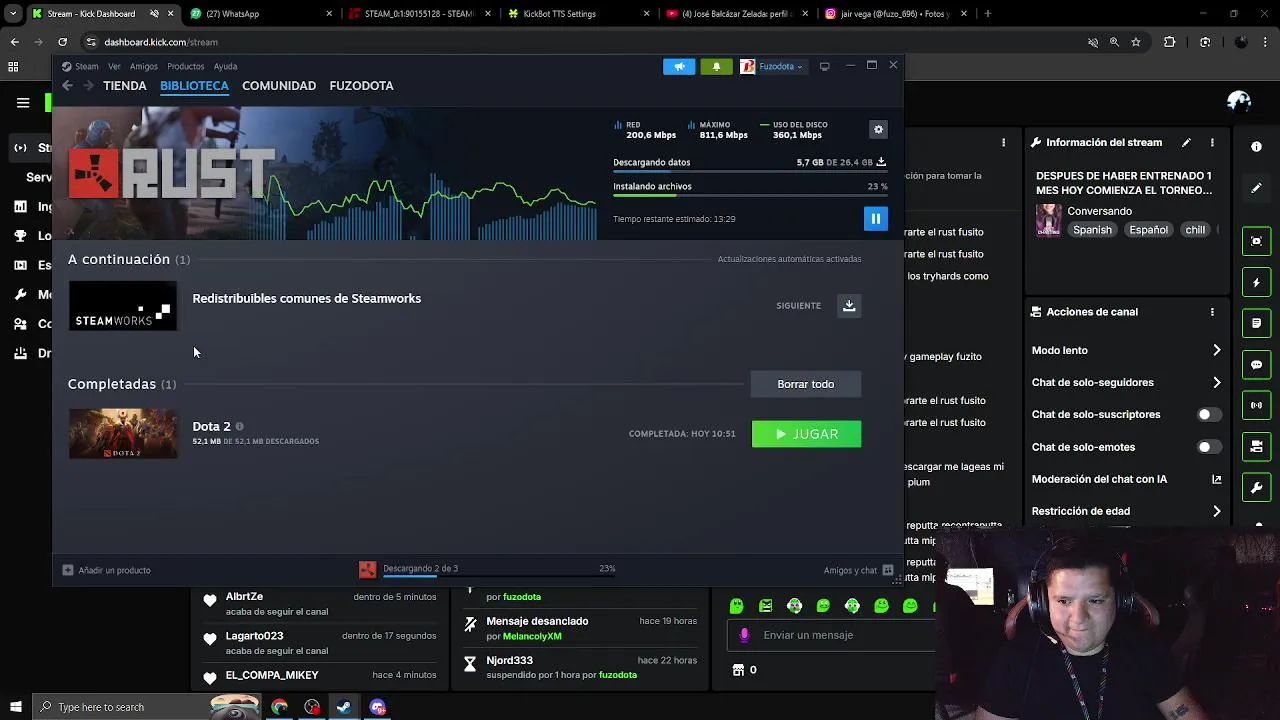The image size is (1280, 720).
Task: Click the info icon in Kick sidebar
Action: [x=1256, y=147]
